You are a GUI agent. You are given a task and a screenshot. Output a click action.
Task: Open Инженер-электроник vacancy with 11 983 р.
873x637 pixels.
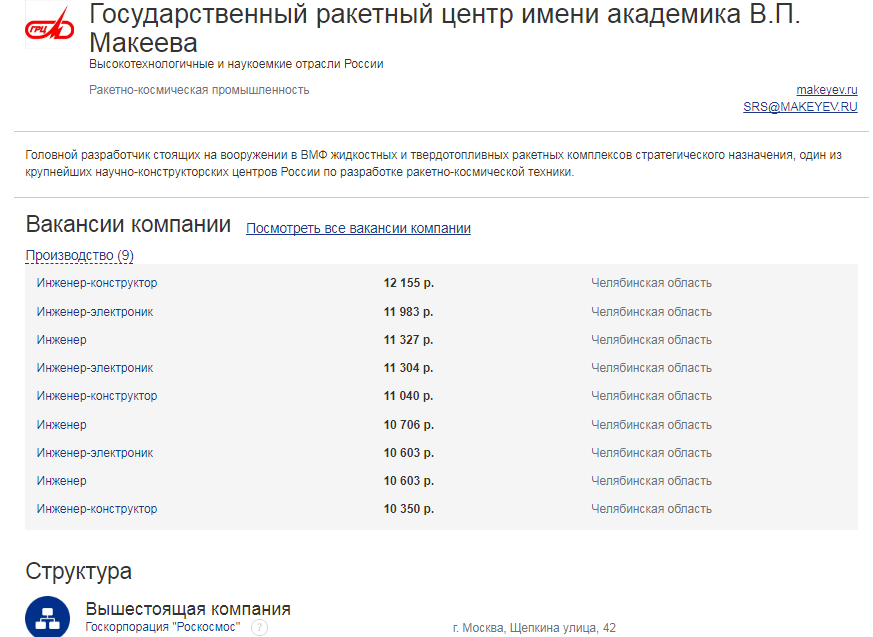click(x=95, y=312)
